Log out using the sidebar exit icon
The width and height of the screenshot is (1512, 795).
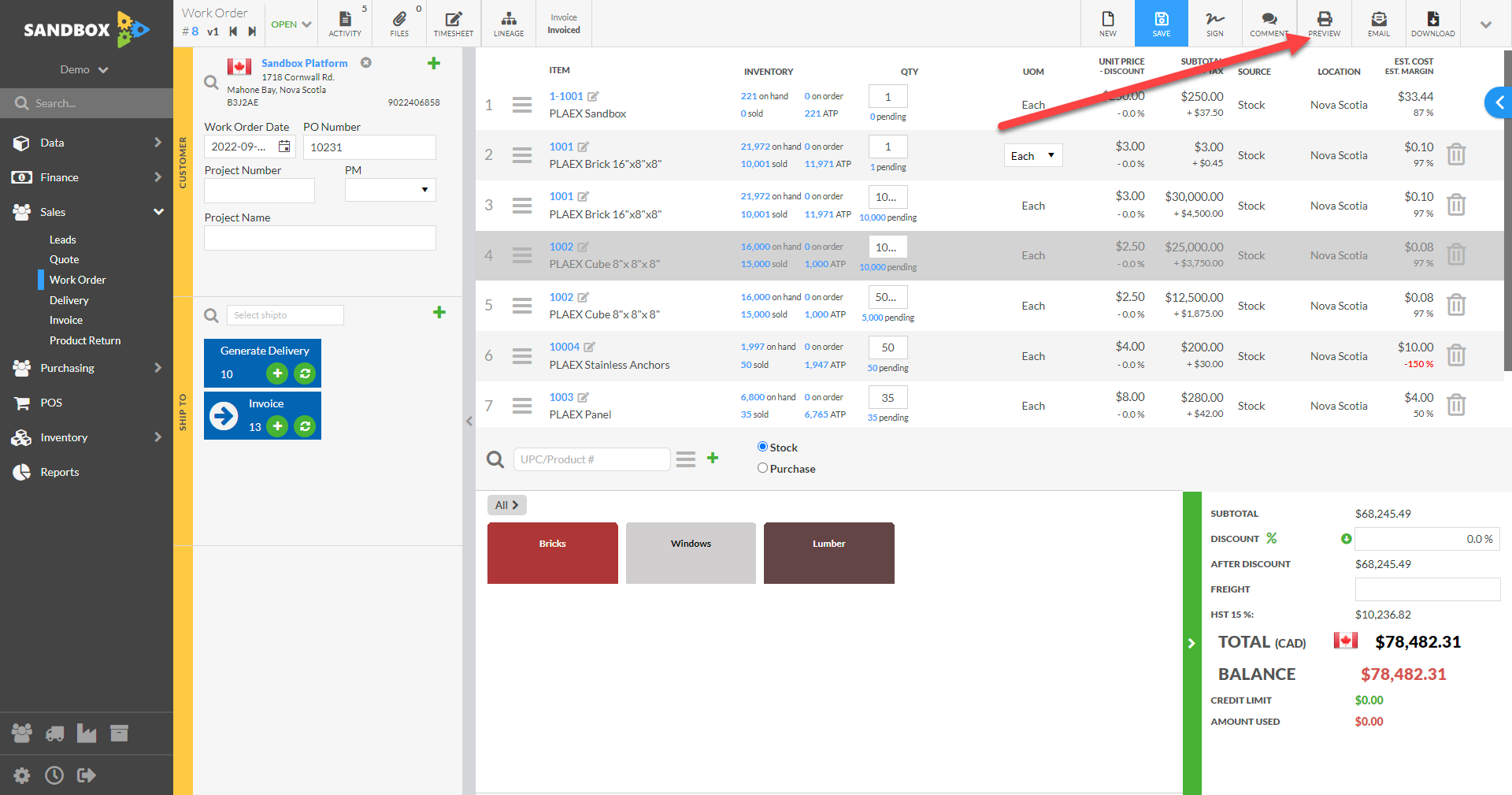[87, 775]
